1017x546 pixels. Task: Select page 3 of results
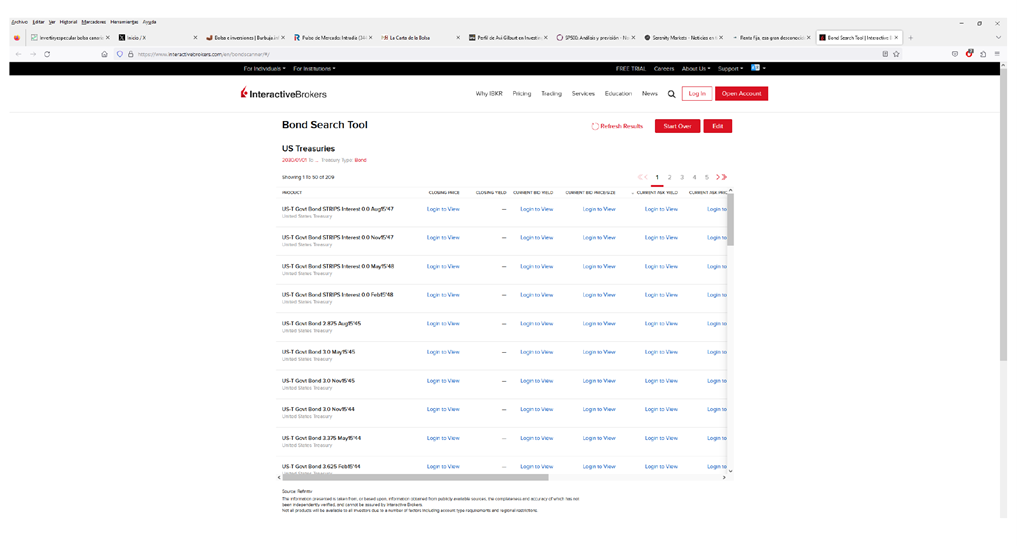point(682,177)
